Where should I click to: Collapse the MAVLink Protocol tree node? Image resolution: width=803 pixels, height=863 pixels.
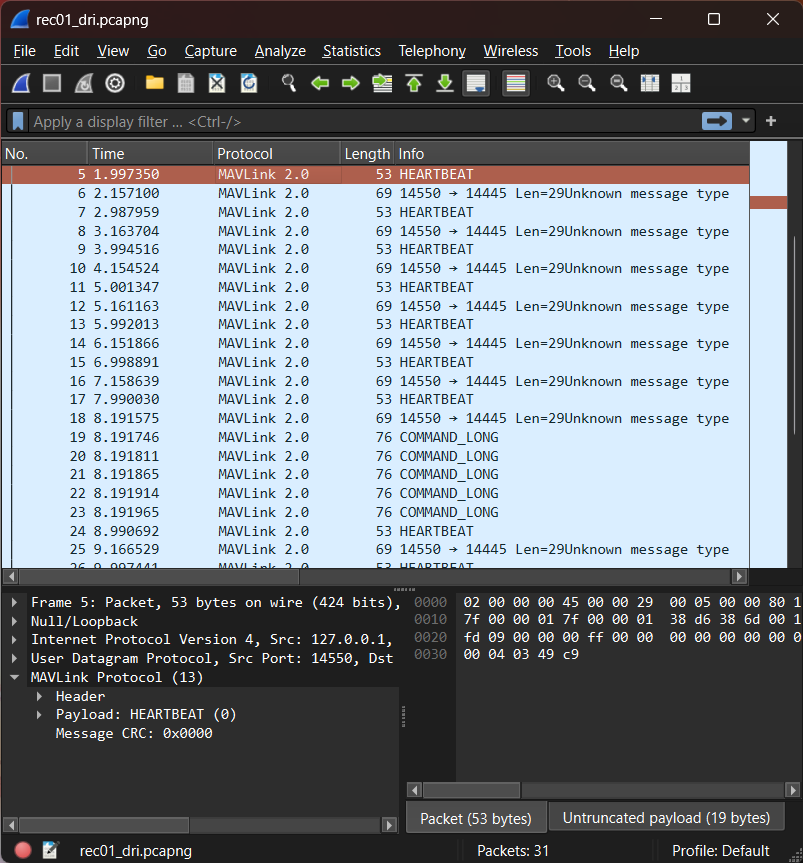[x=15, y=677]
